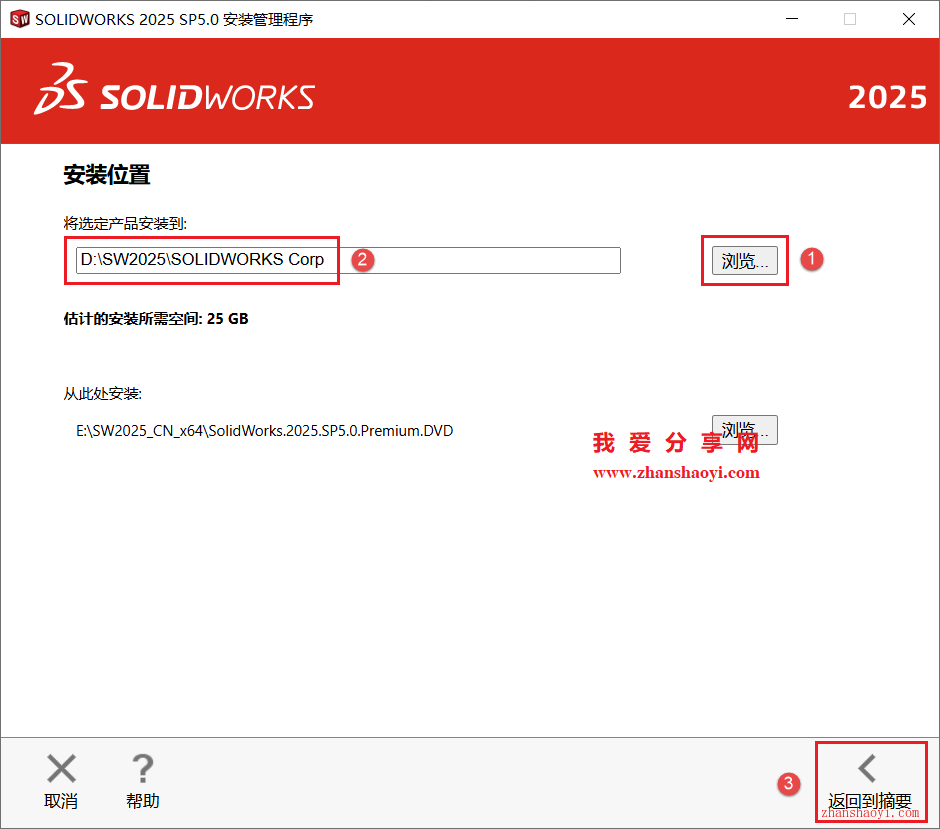Focus the install path field D:\SW2025
The width and height of the screenshot is (940, 829).
(x=348, y=260)
